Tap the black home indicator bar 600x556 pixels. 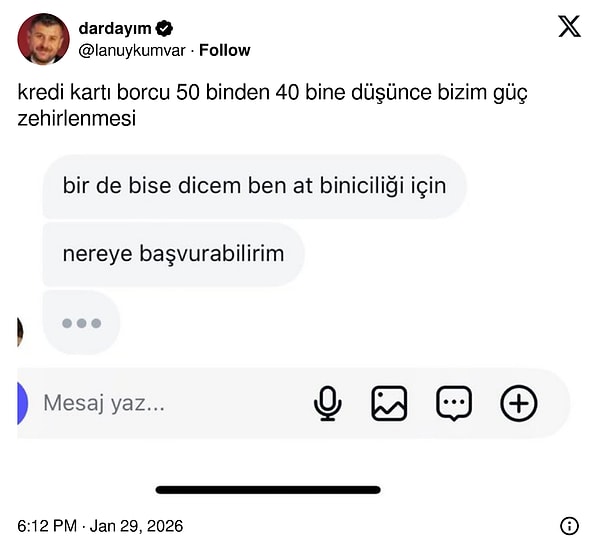point(268,490)
